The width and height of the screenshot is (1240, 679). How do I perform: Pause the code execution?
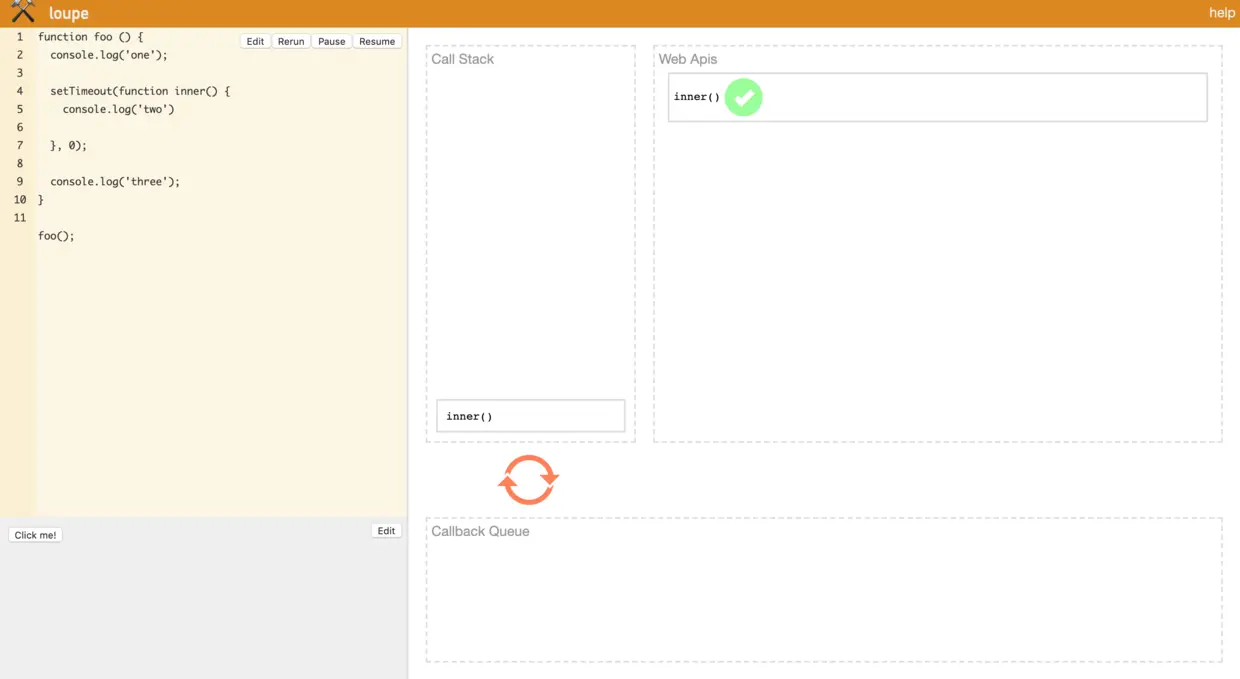(331, 41)
